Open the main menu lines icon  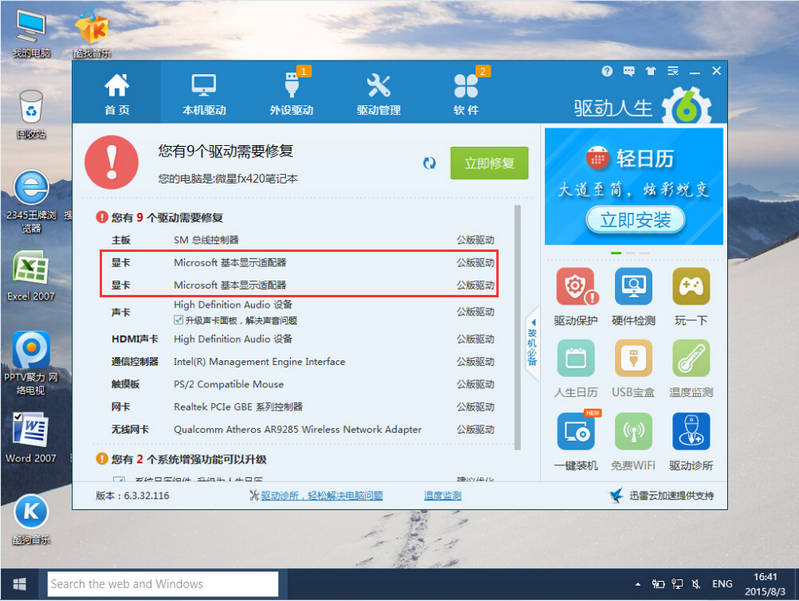[x=673, y=71]
